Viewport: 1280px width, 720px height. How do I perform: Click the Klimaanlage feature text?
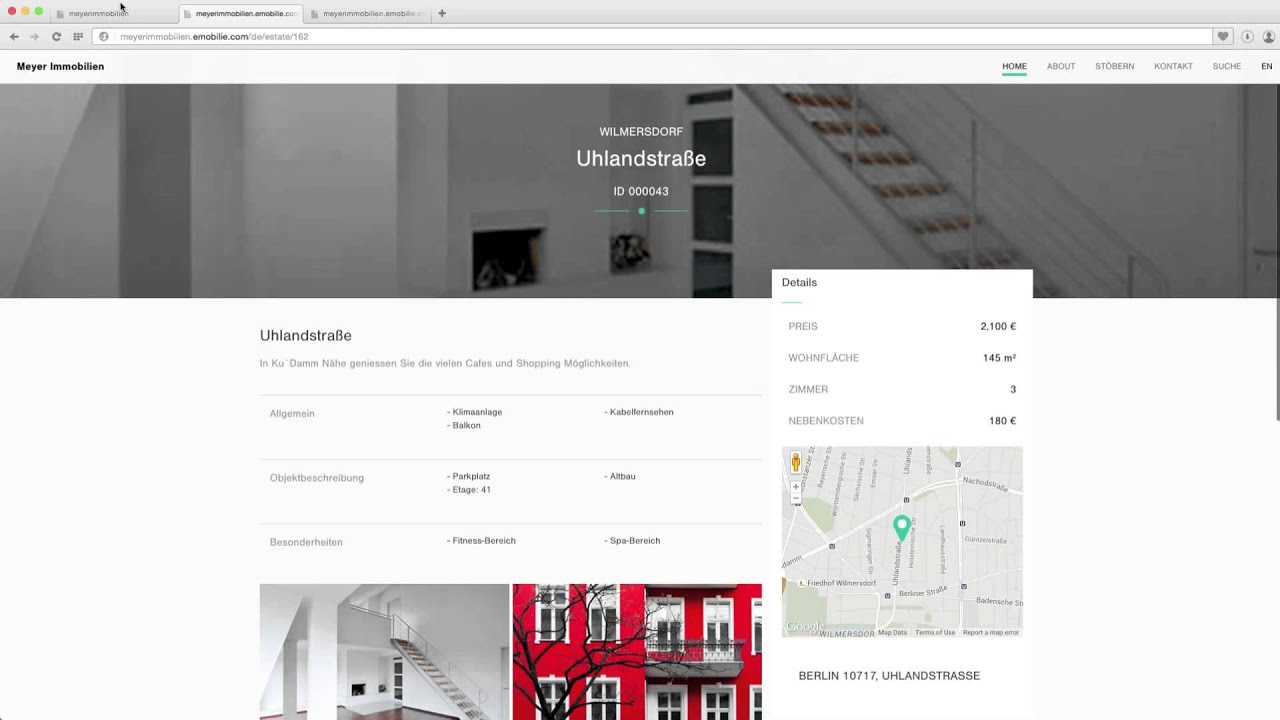point(475,412)
